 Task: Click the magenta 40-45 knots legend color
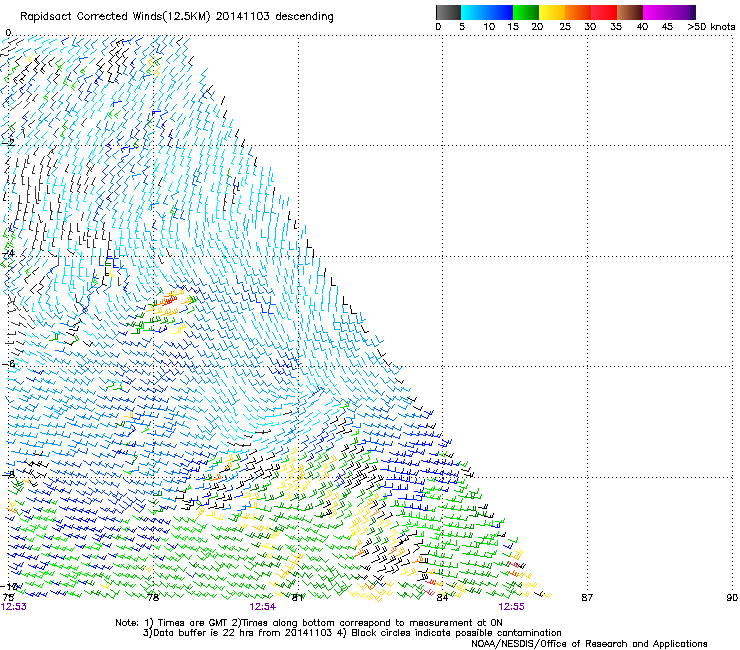(x=656, y=12)
